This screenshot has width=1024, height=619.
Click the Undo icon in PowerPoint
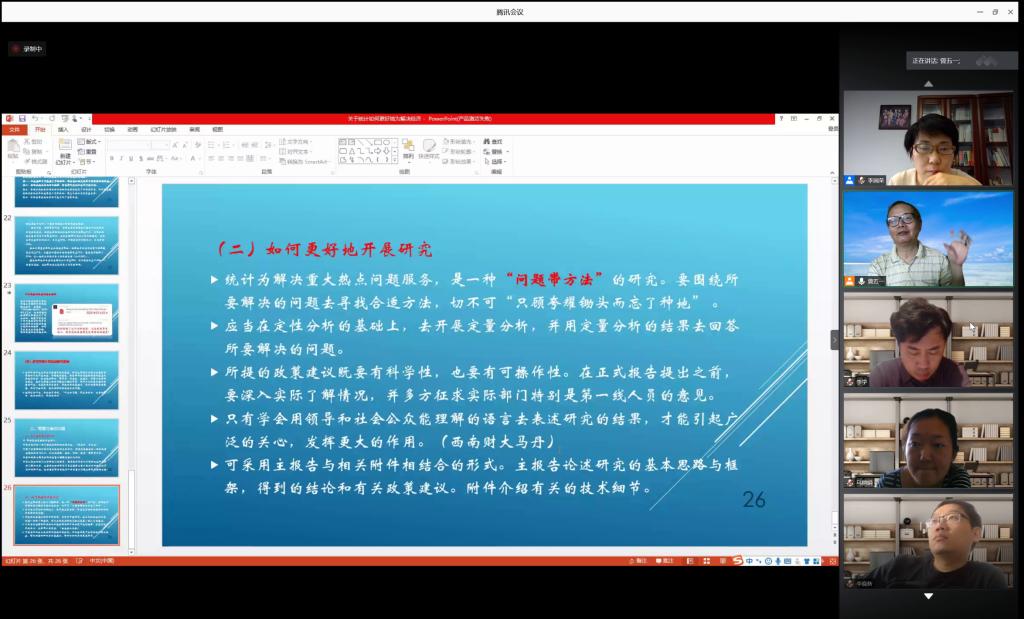[35, 118]
